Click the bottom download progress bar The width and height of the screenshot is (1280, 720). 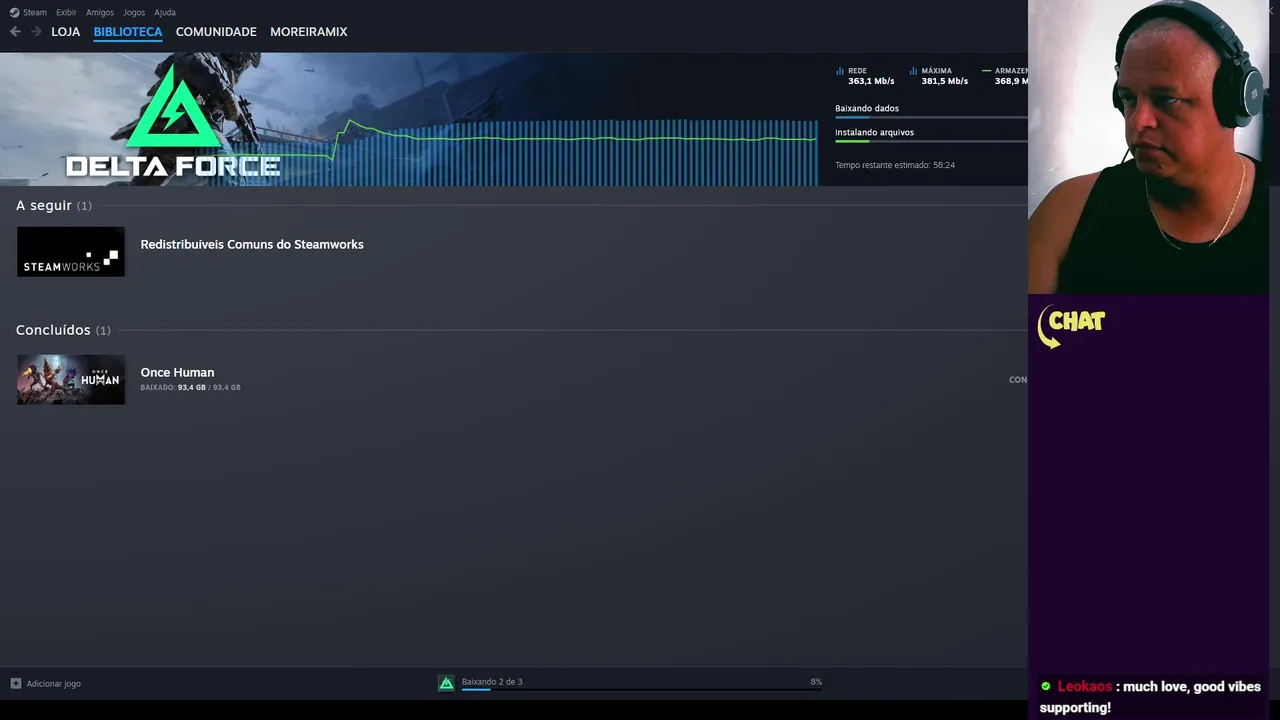pyautogui.click(x=642, y=689)
